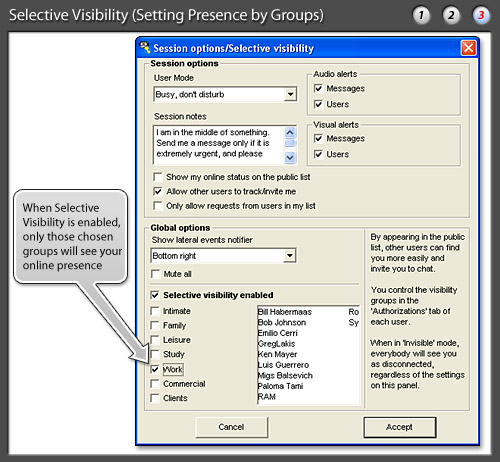Click the session notes scroll down arrow
Viewport: 500px width, 462px height.
point(290,157)
